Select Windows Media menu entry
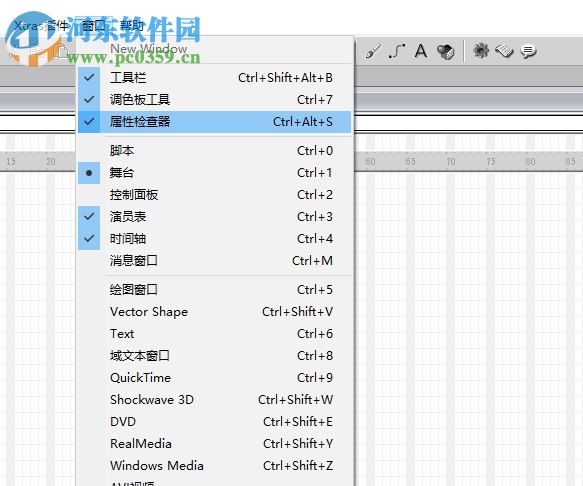Image resolution: width=583 pixels, height=486 pixels. [215, 465]
